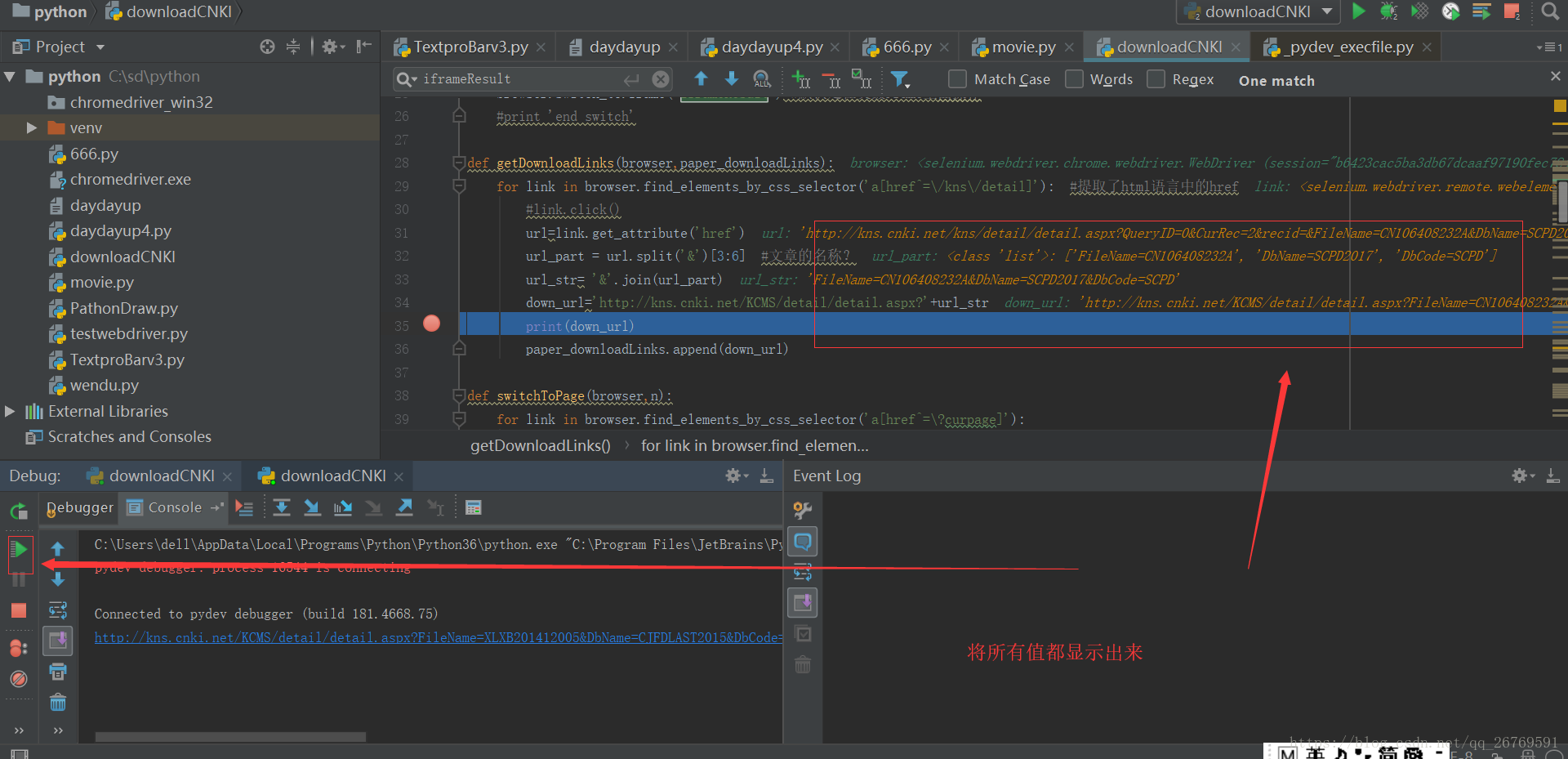Stop the running process in top toolbar
This screenshot has width=1568, height=759.
coord(1512,11)
